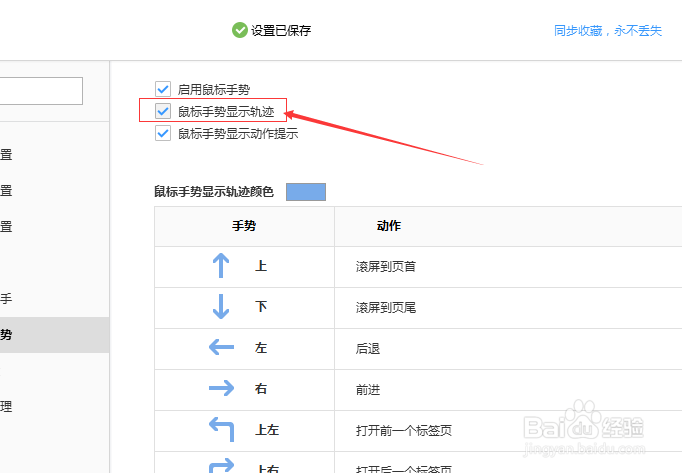Click the 鼠标手势显示轨迹颜色 label
Viewport: 682px width, 473px height.
click(214, 192)
